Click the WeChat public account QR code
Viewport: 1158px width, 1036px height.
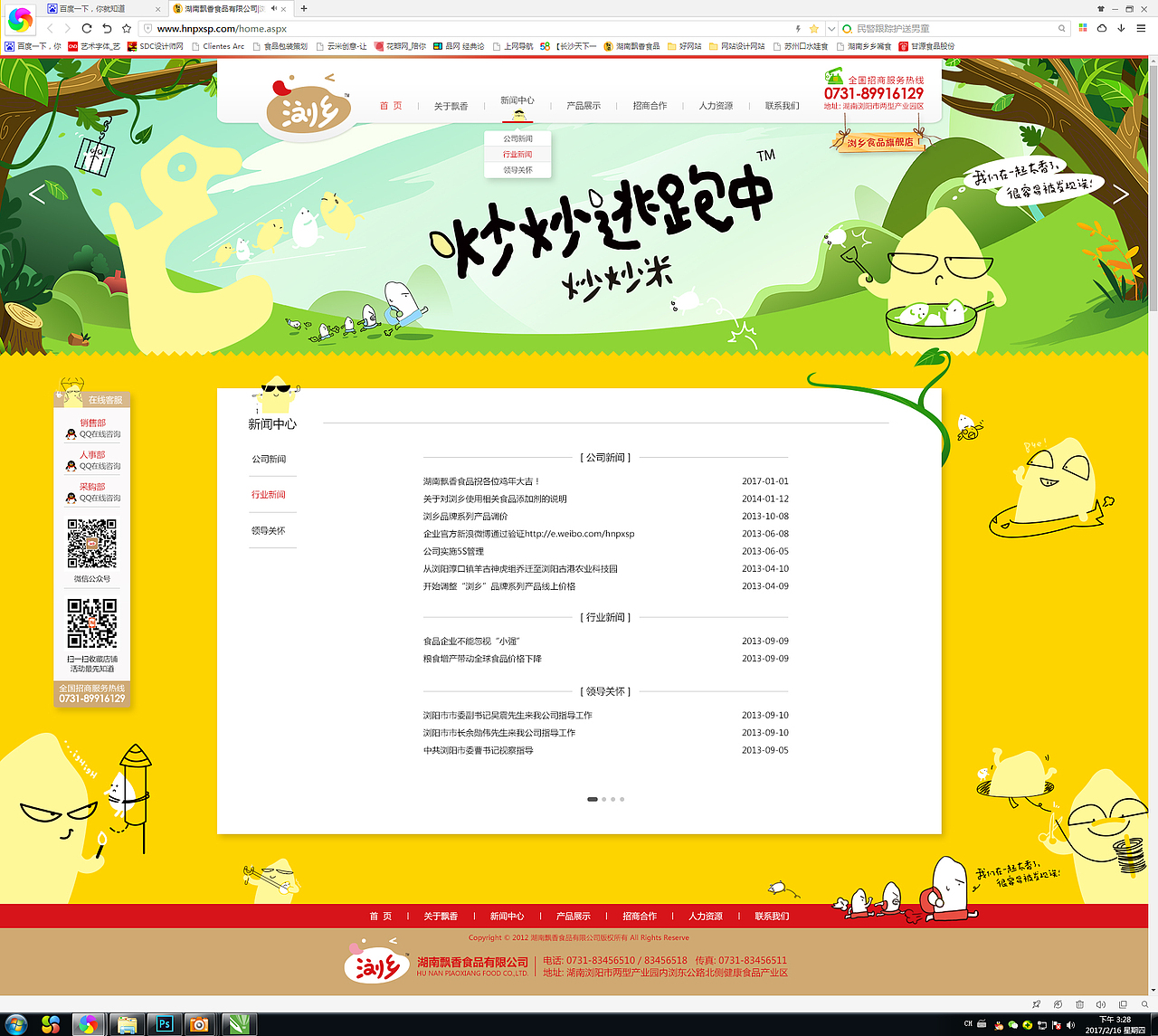point(91,543)
